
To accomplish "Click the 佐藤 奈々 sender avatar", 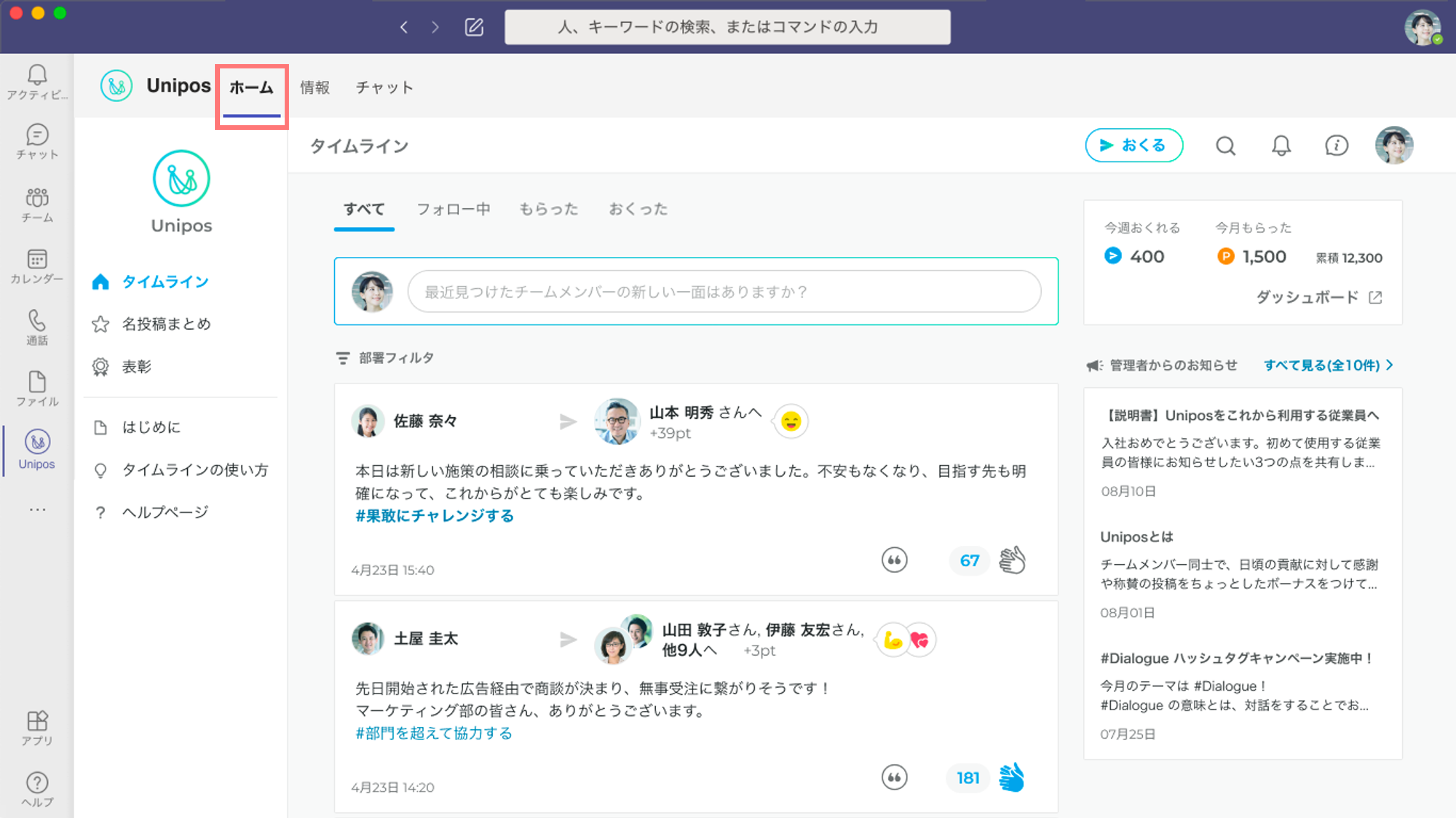I will 367,421.
